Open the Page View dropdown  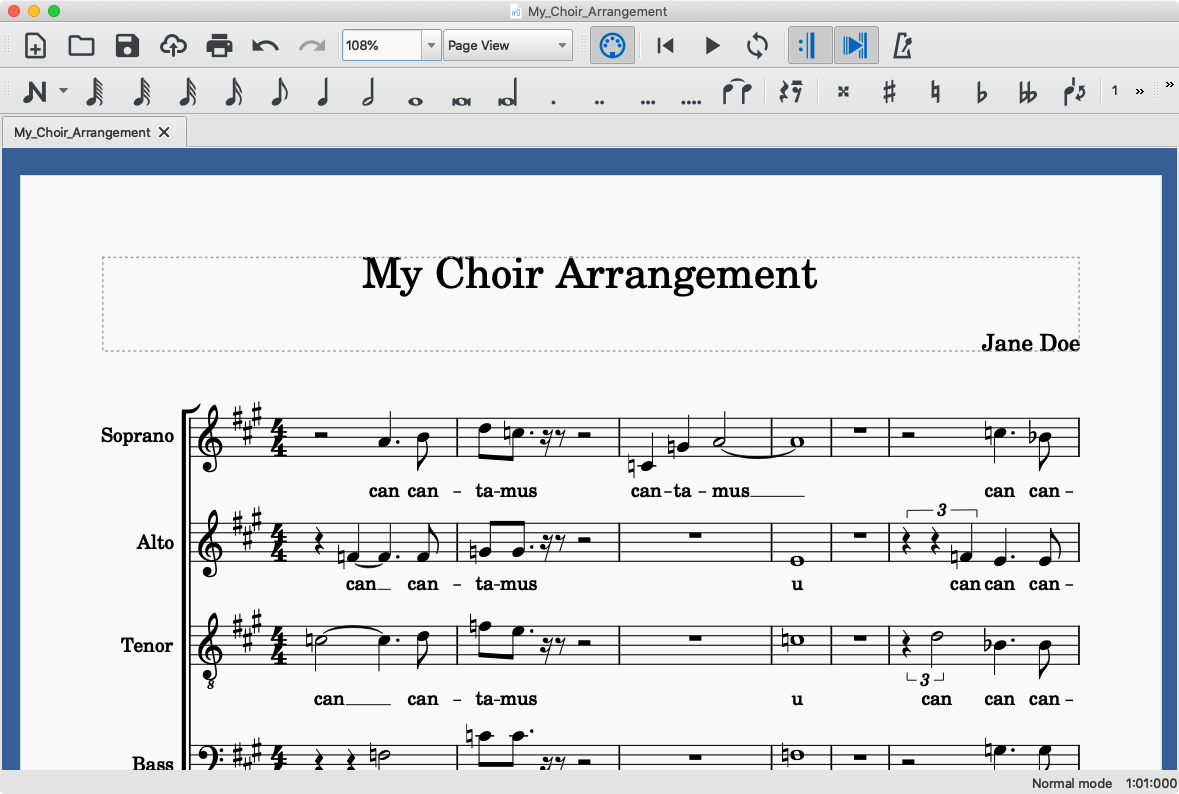pos(508,46)
